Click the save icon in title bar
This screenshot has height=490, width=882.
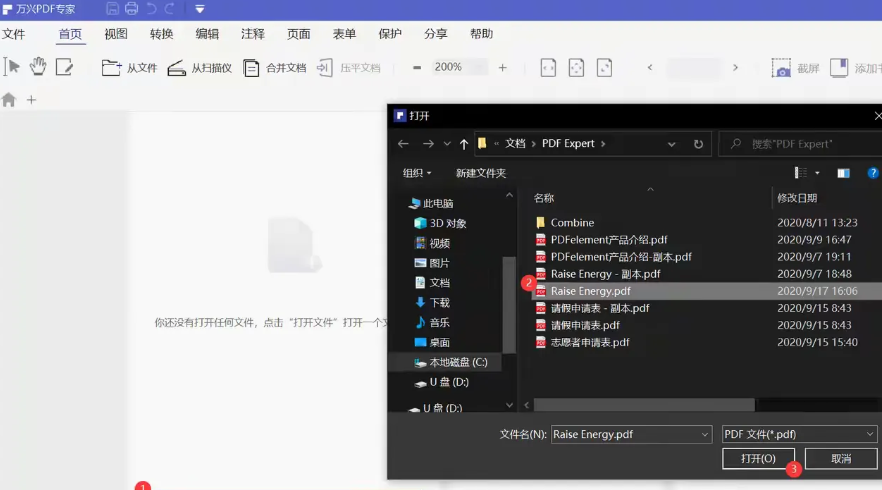pyautogui.click(x=112, y=8)
